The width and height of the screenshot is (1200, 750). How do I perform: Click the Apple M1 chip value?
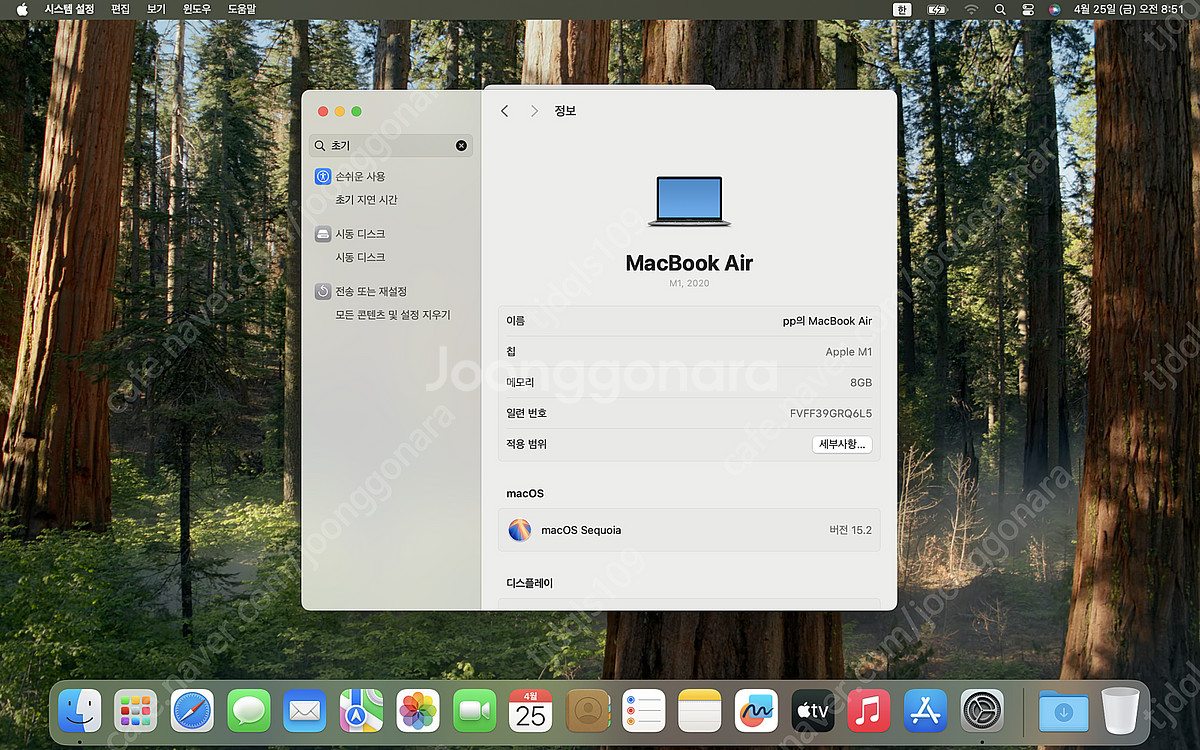point(849,352)
